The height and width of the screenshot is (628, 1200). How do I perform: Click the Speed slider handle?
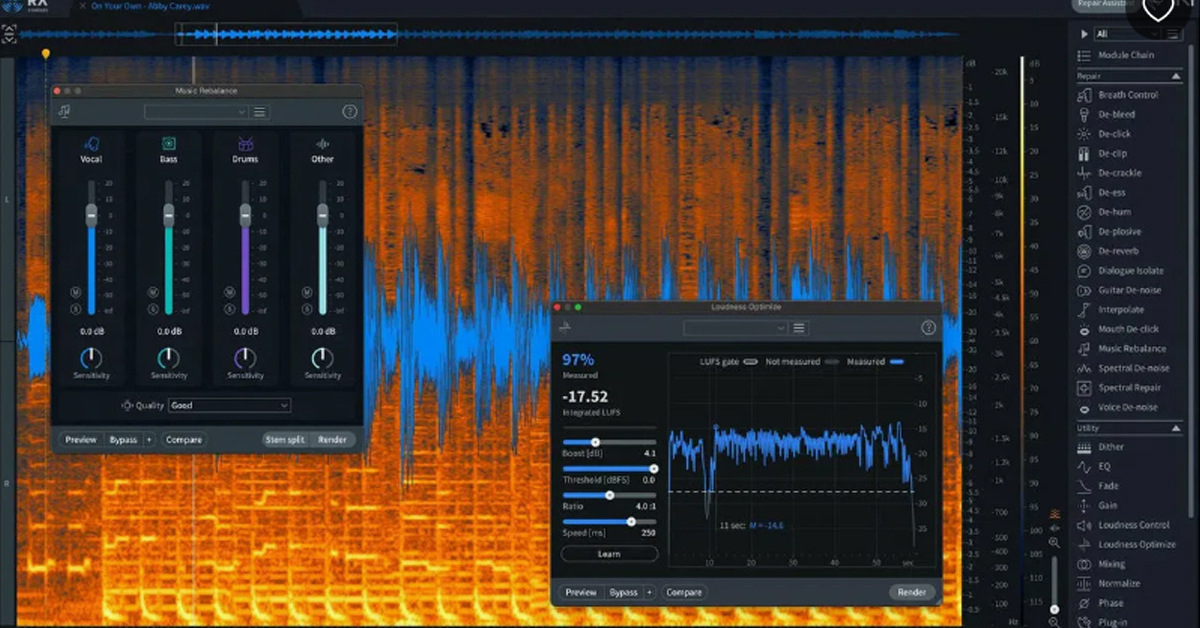tap(631, 521)
